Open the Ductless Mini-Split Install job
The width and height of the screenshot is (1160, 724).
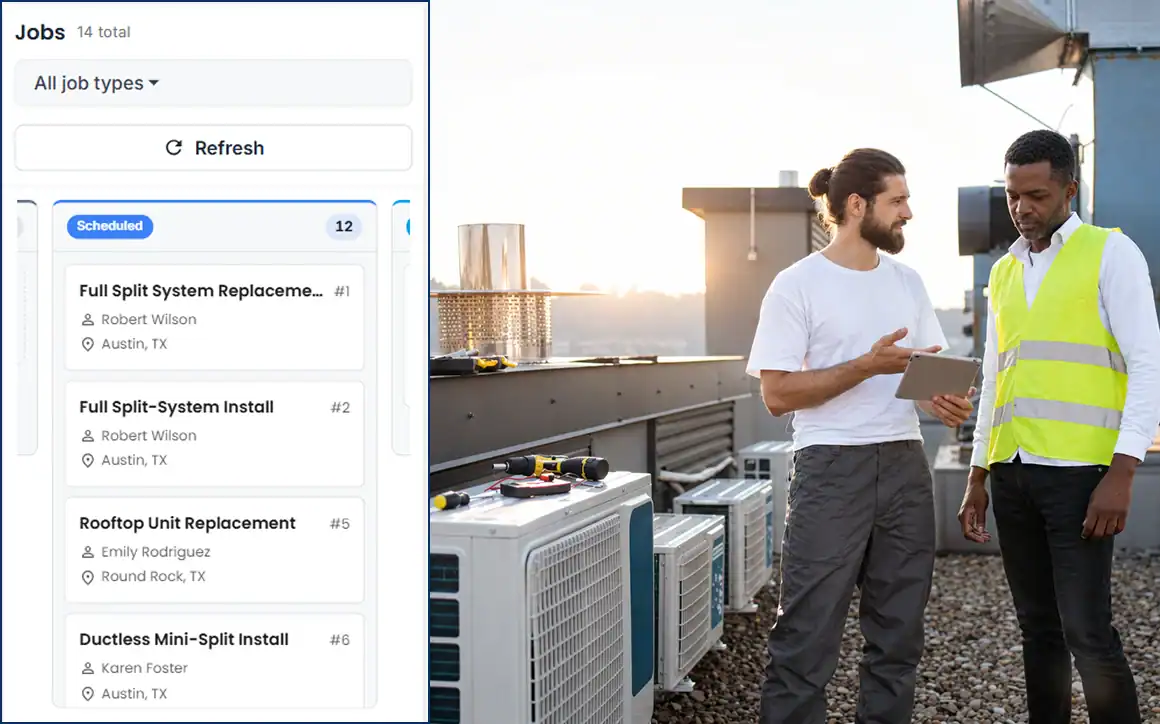(215, 660)
